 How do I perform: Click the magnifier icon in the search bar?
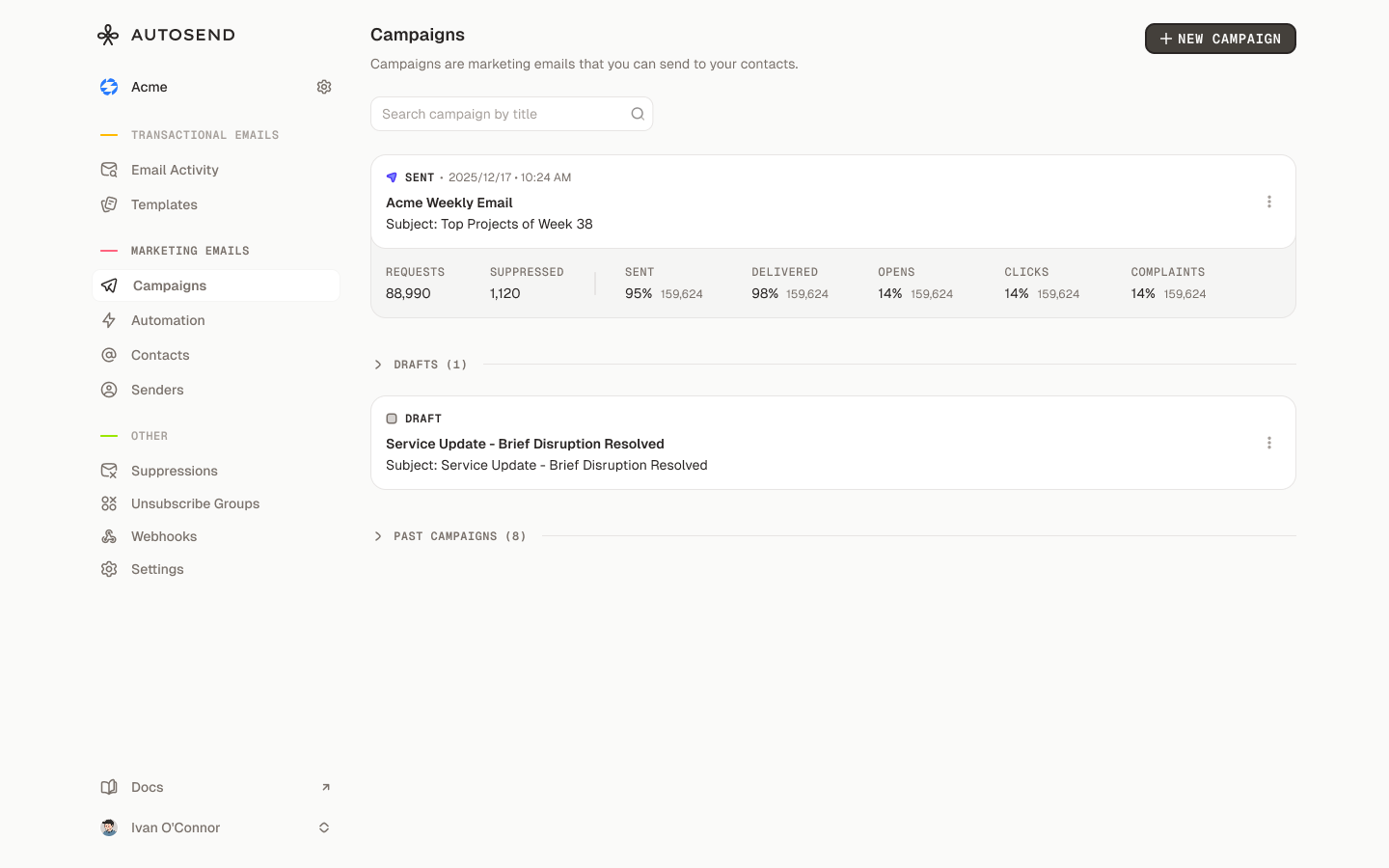(x=638, y=113)
